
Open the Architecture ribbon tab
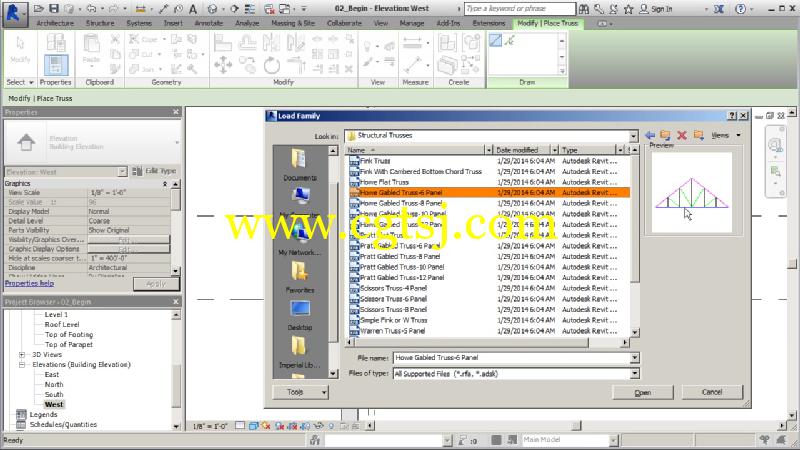click(55, 23)
